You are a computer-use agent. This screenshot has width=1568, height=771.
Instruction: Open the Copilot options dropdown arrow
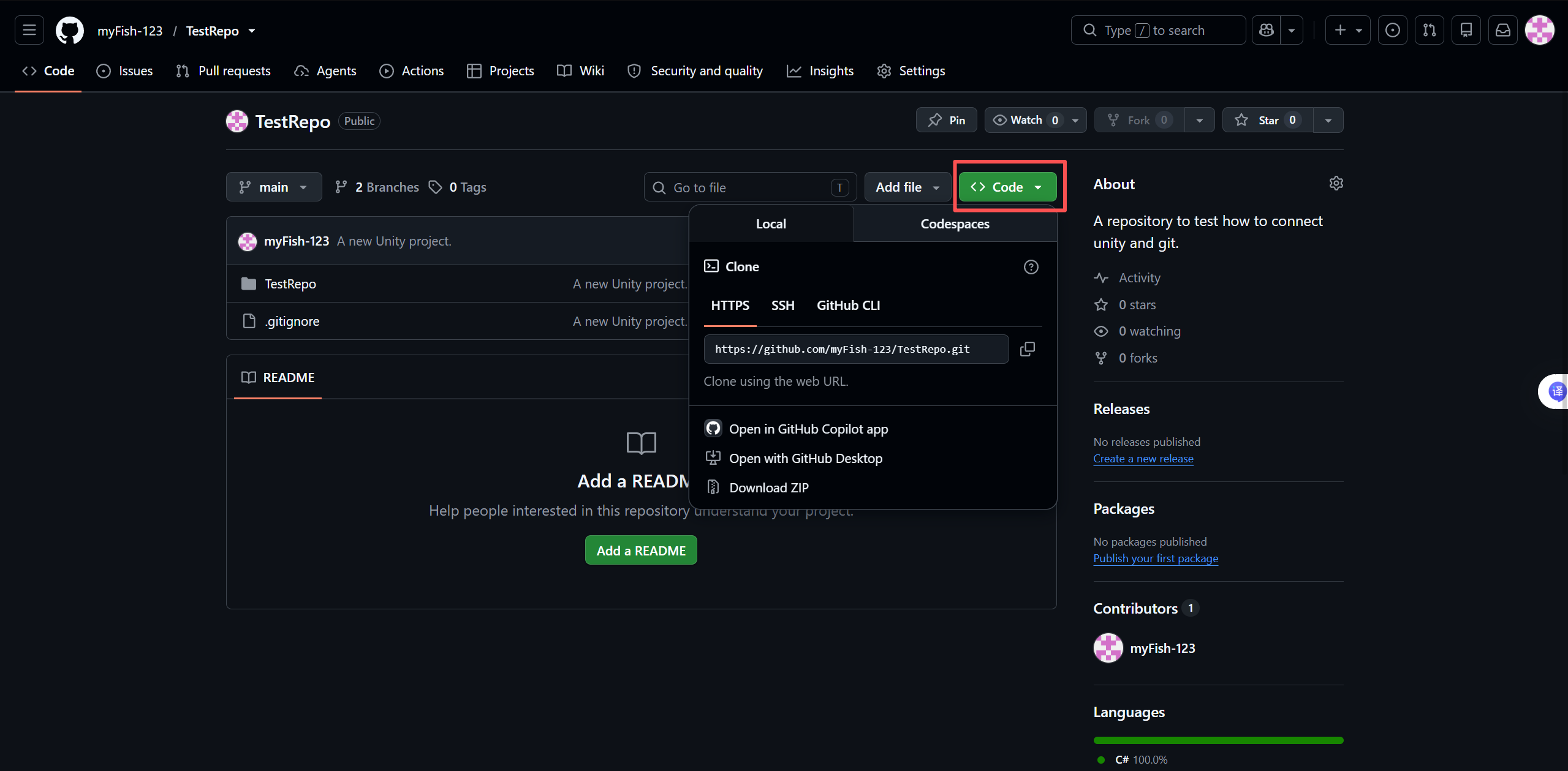(1291, 30)
